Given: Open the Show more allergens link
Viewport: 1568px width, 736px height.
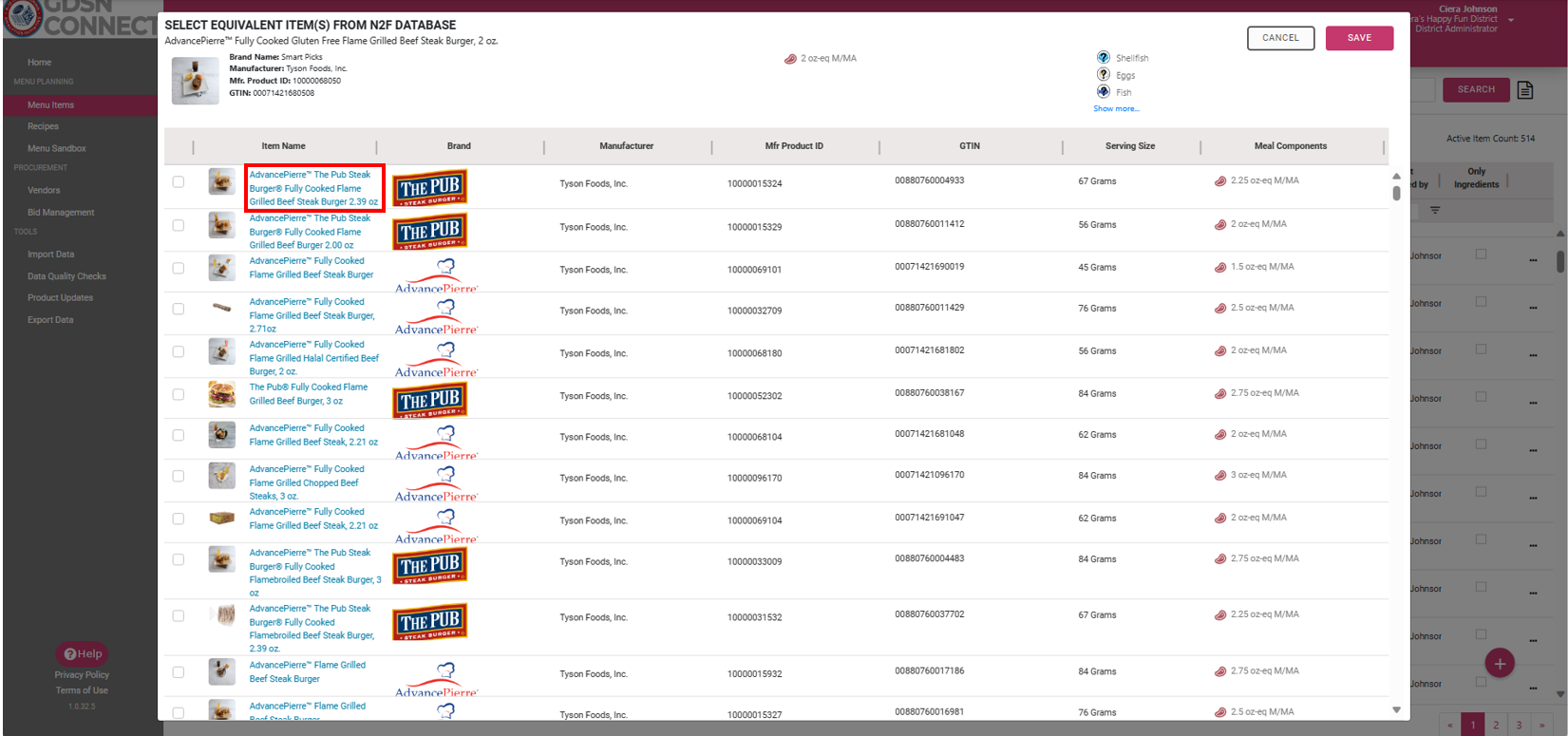Looking at the screenshot, I should click(1116, 108).
